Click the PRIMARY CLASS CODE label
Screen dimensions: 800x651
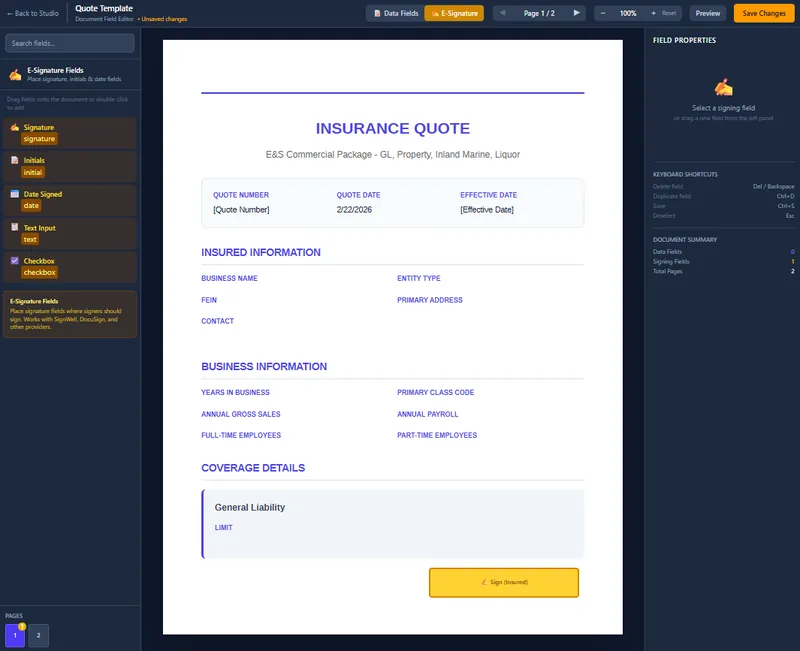coord(435,392)
